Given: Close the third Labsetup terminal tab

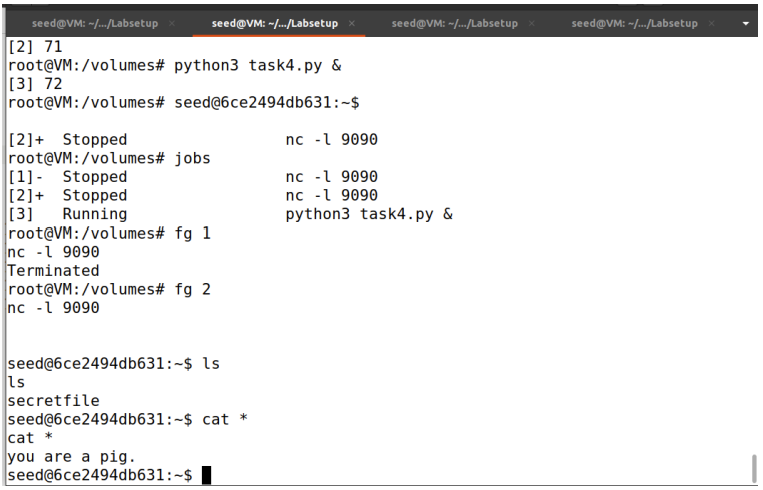Looking at the screenshot, I should pos(531,23).
